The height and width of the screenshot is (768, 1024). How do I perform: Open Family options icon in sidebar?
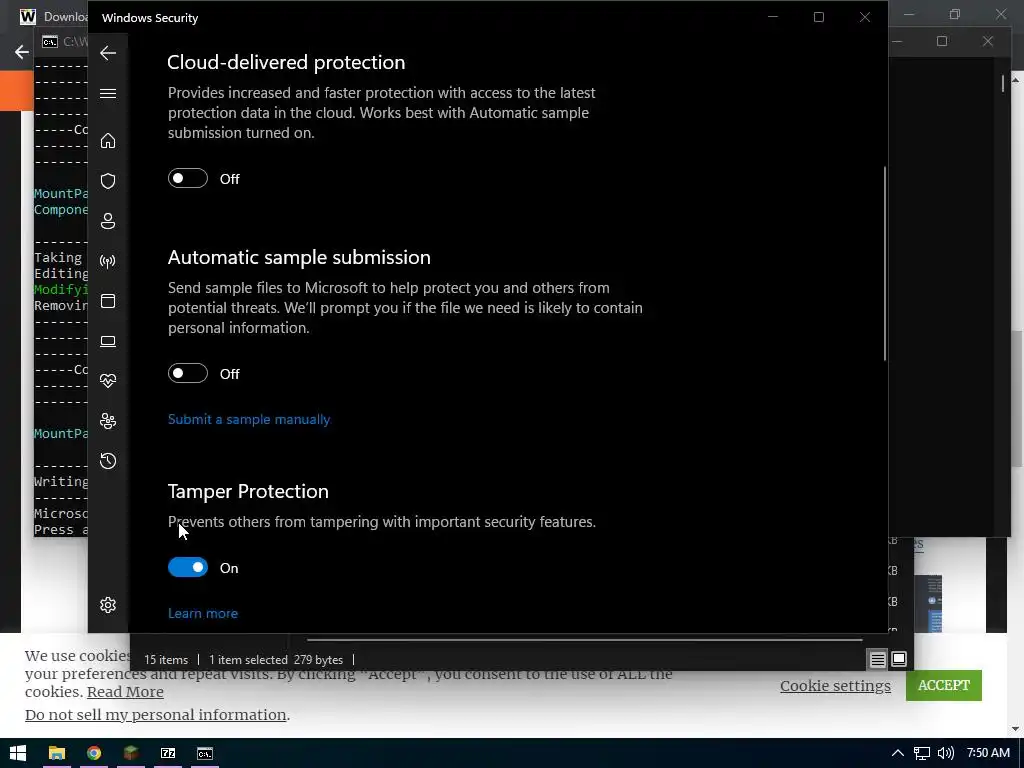108,421
